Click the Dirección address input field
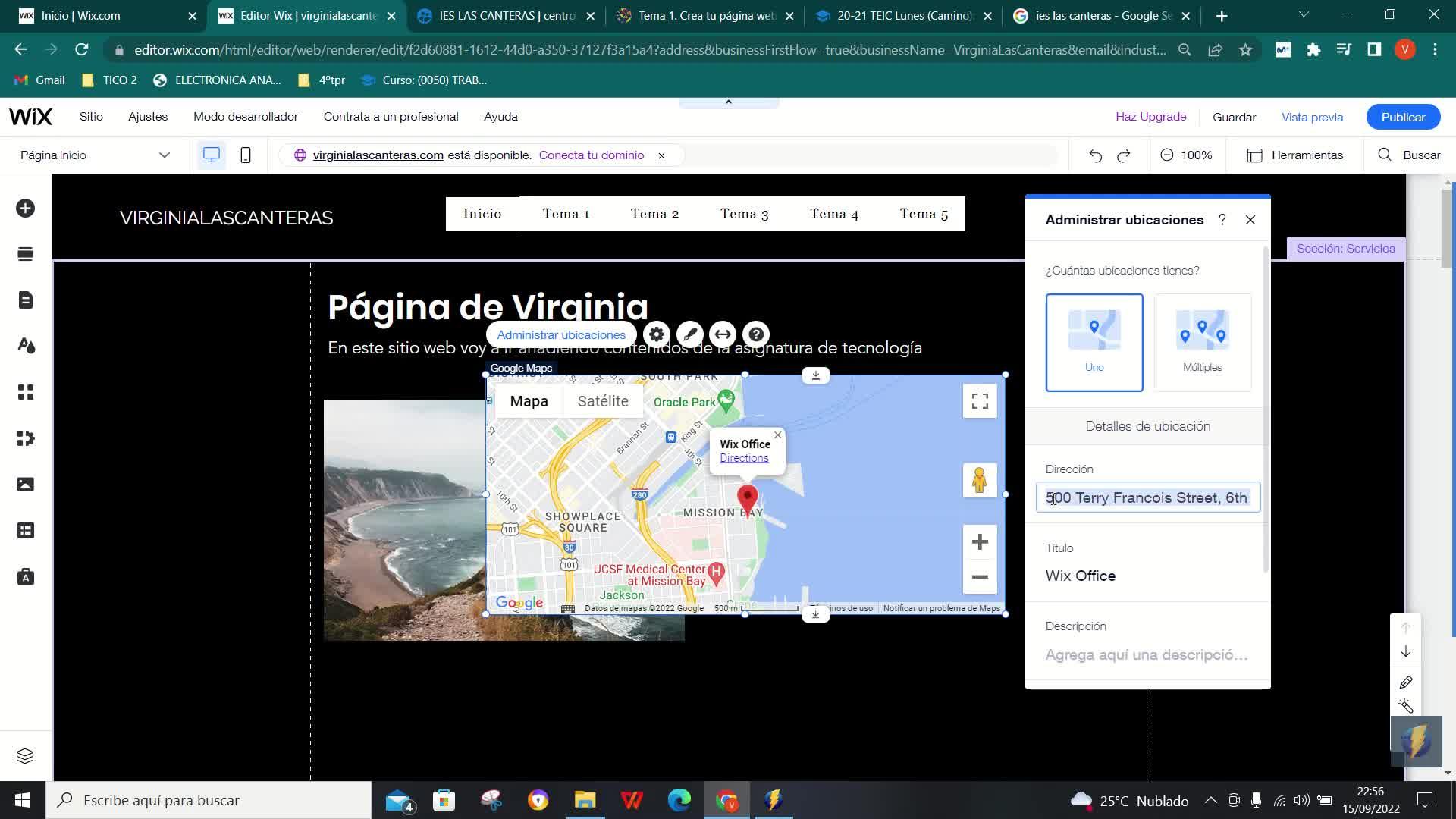The image size is (1456, 819). pyautogui.click(x=1147, y=498)
